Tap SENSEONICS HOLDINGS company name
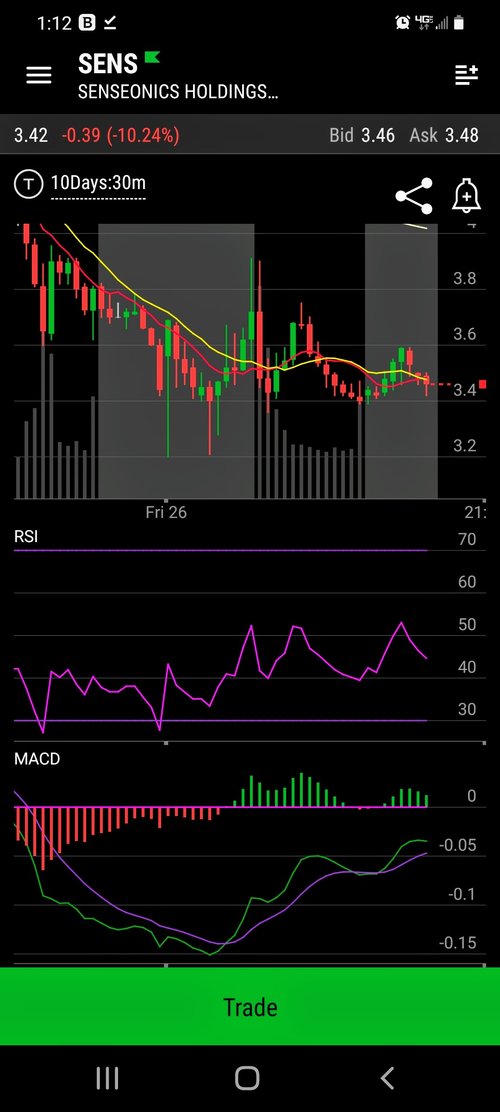500x1112 pixels. click(177, 92)
